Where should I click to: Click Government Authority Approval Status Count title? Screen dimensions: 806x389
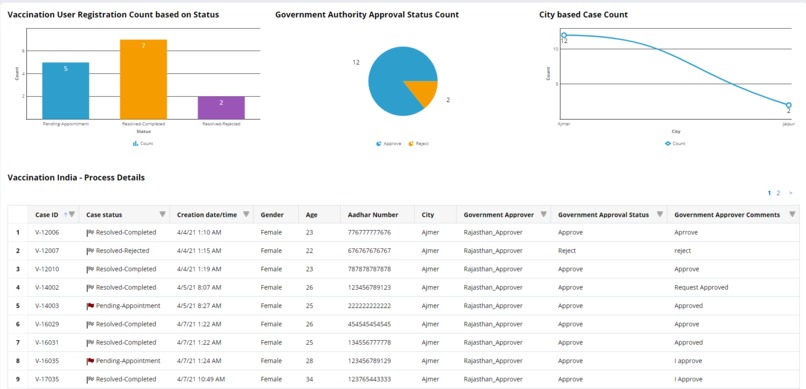[x=367, y=15]
